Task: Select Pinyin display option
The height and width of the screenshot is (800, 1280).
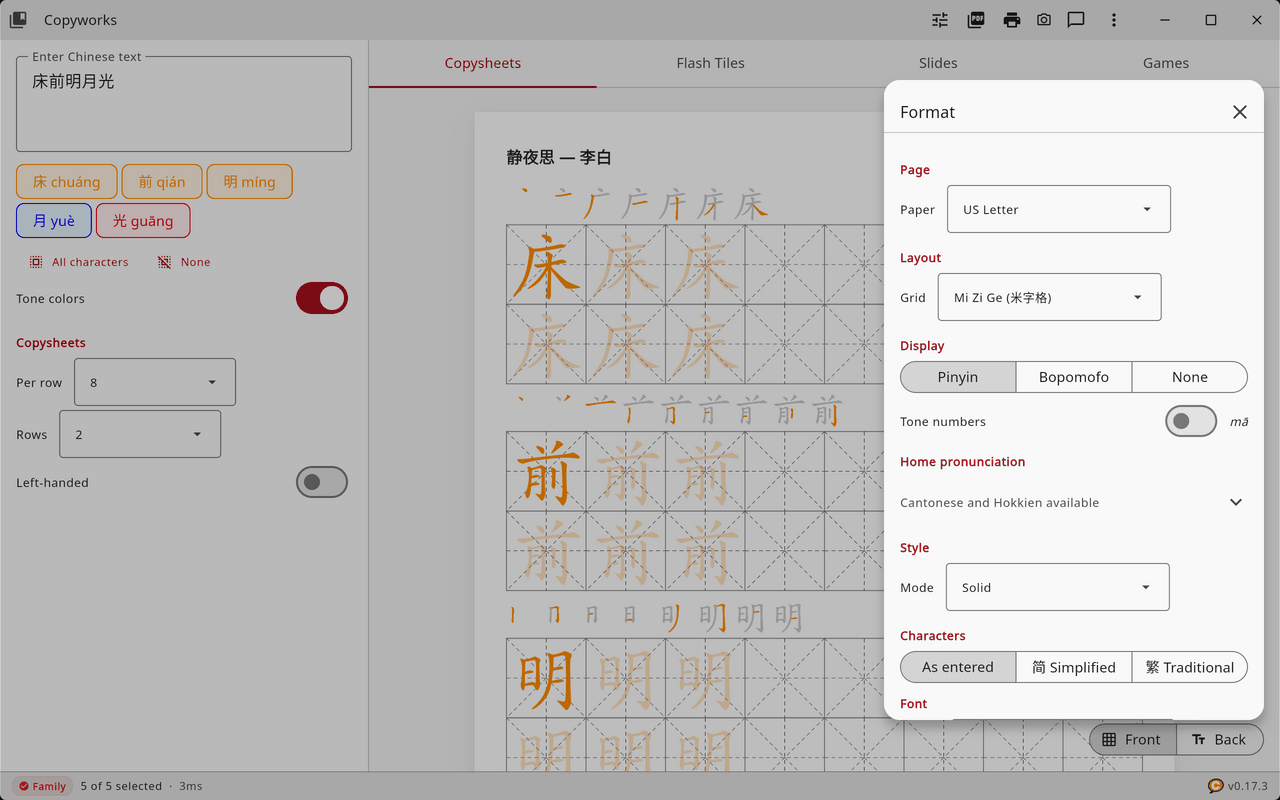Action: coord(958,377)
